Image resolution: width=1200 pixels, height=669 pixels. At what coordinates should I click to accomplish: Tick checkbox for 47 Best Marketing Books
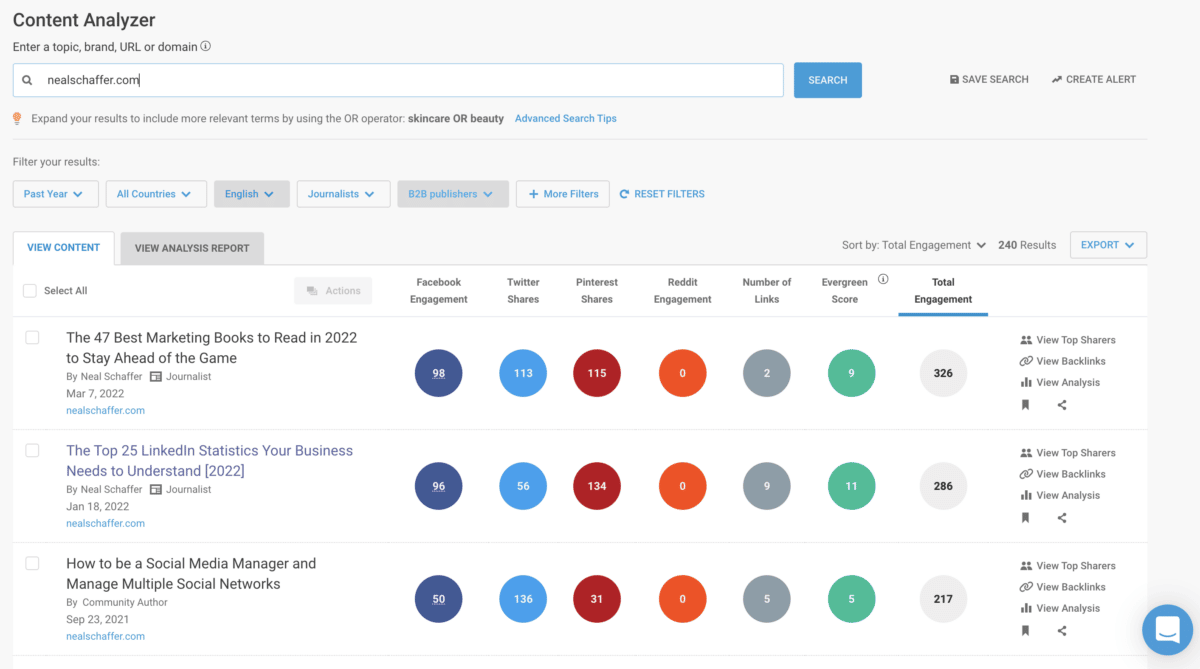point(32,338)
